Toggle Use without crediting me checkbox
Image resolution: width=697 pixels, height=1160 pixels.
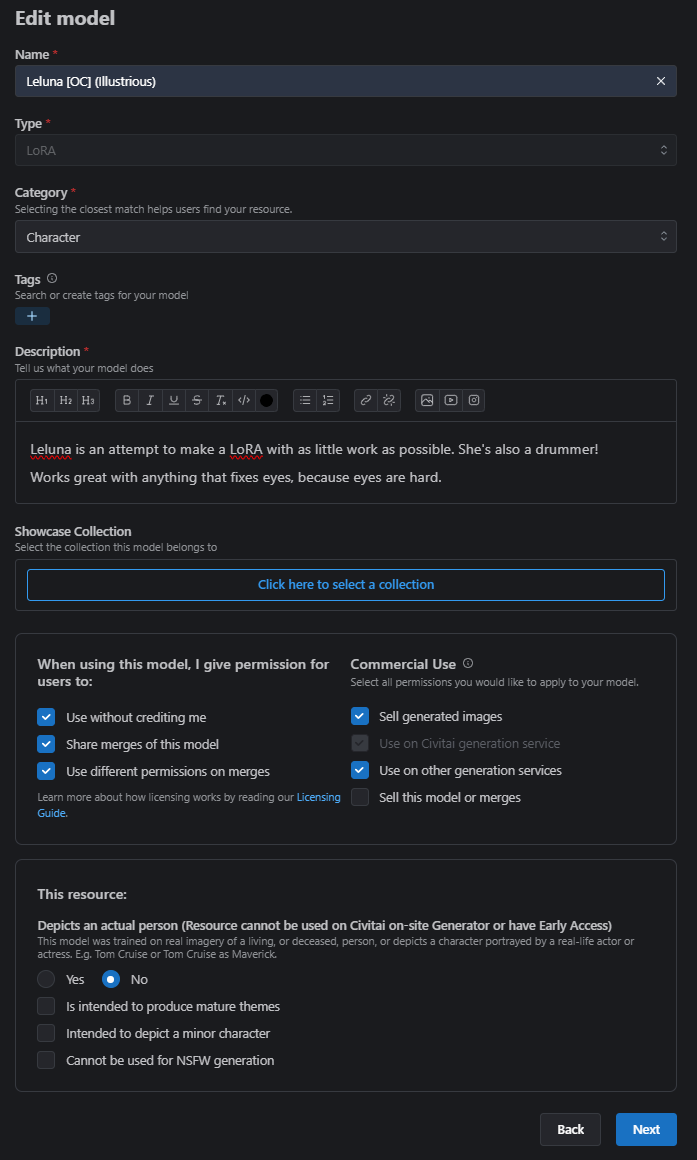[46, 717]
